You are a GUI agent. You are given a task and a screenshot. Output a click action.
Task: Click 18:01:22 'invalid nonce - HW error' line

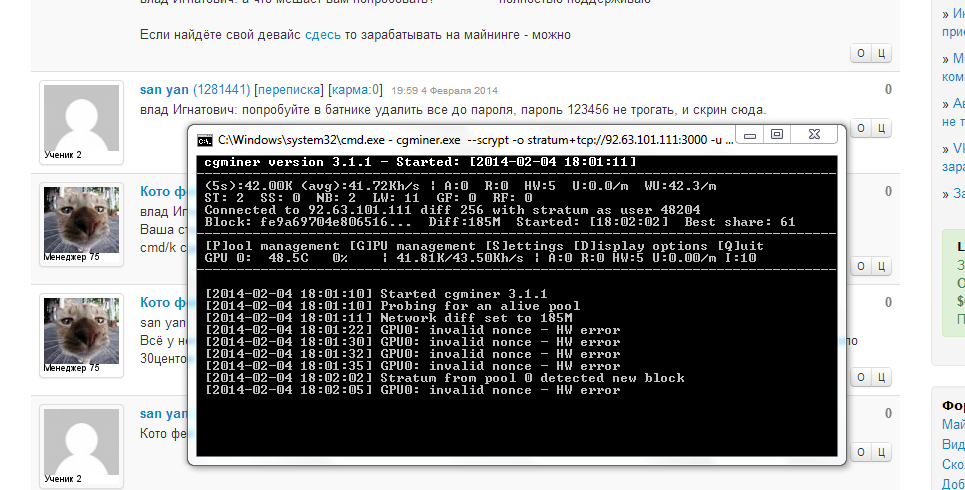[412, 330]
